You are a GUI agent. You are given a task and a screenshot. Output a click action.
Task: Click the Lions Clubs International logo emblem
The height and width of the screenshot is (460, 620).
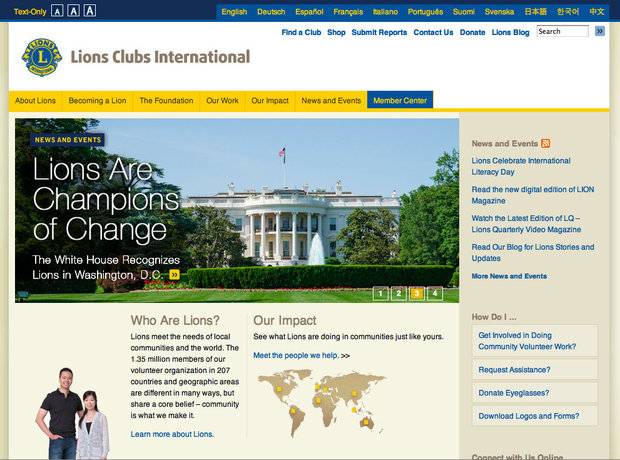pyautogui.click(x=42, y=58)
